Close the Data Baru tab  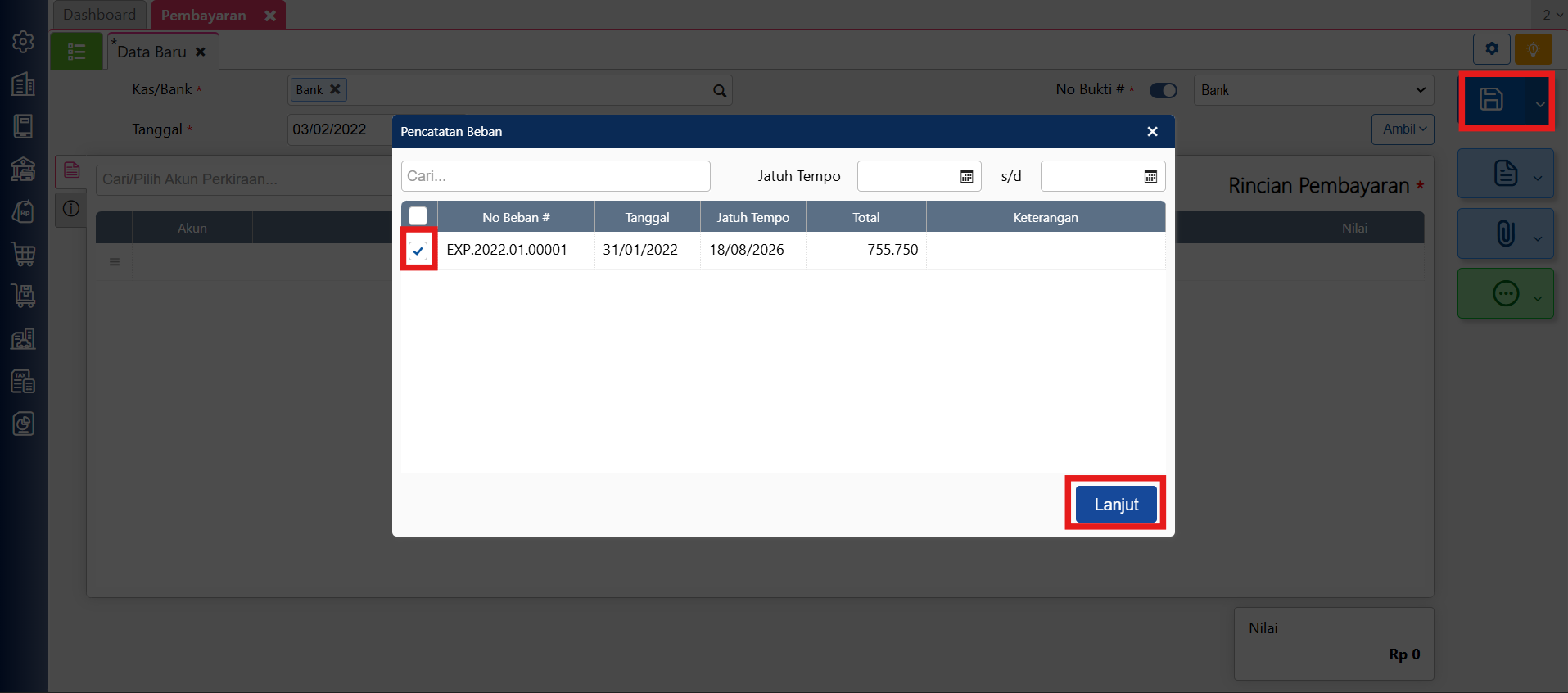pyautogui.click(x=201, y=52)
